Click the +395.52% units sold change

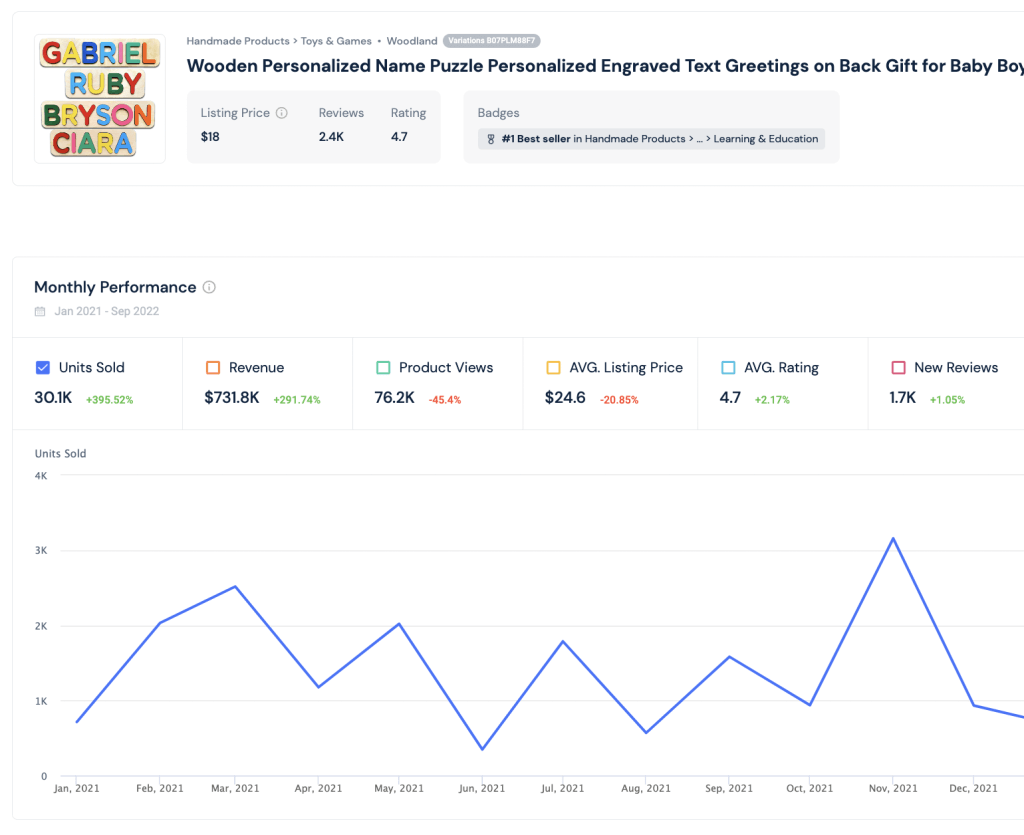coord(110,400)
